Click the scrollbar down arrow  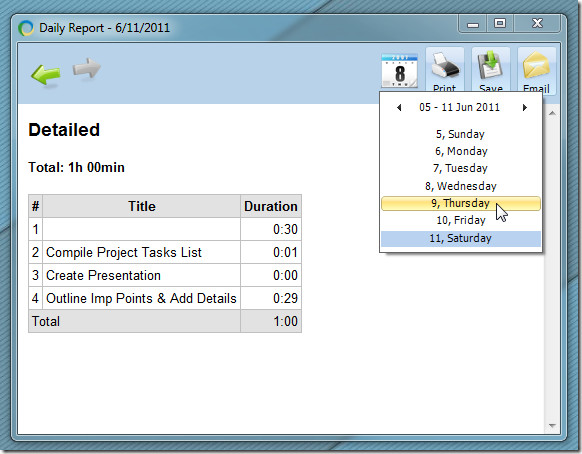[x=552, y=426]
